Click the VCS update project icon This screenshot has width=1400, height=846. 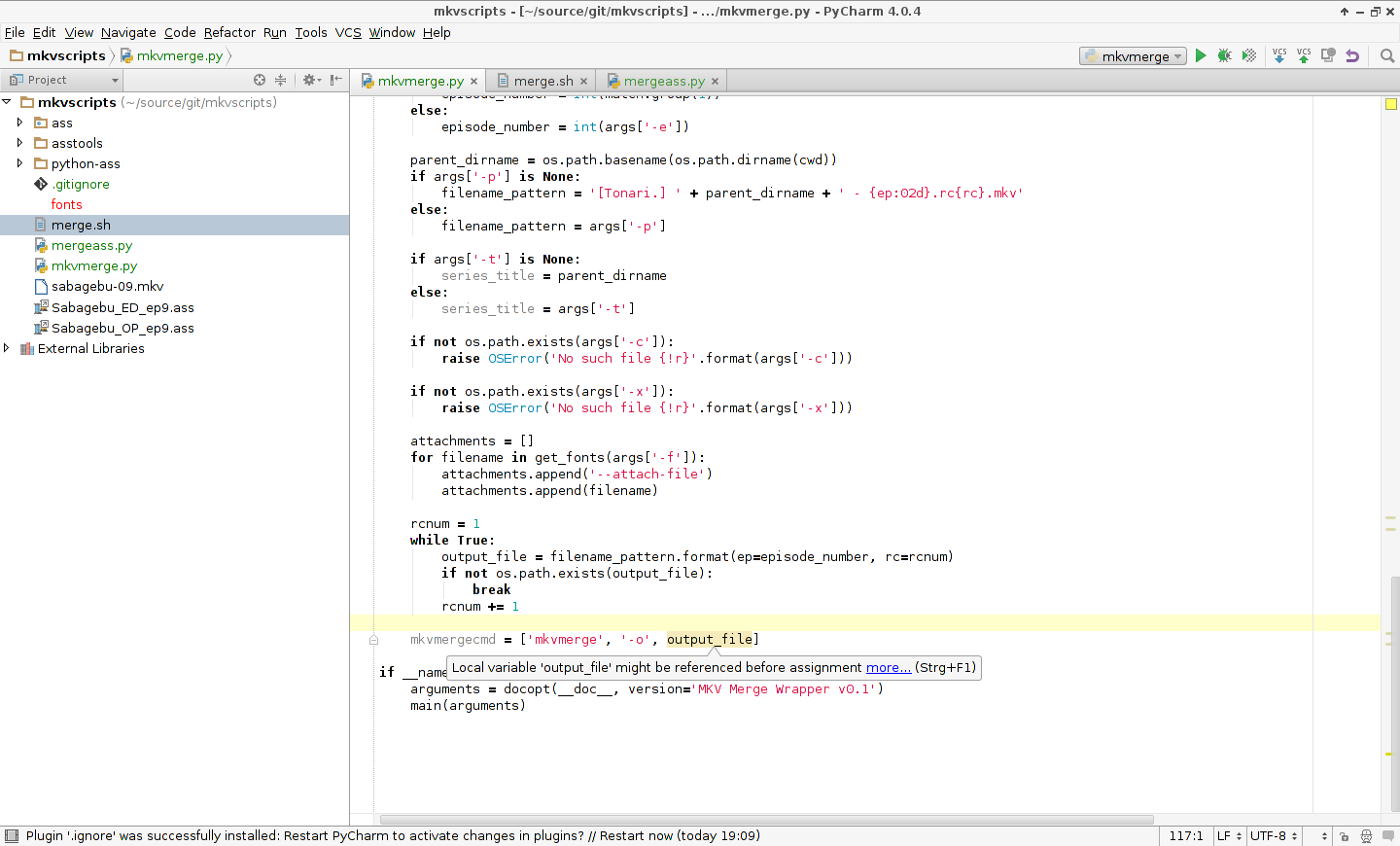(x=1279, y=55)
